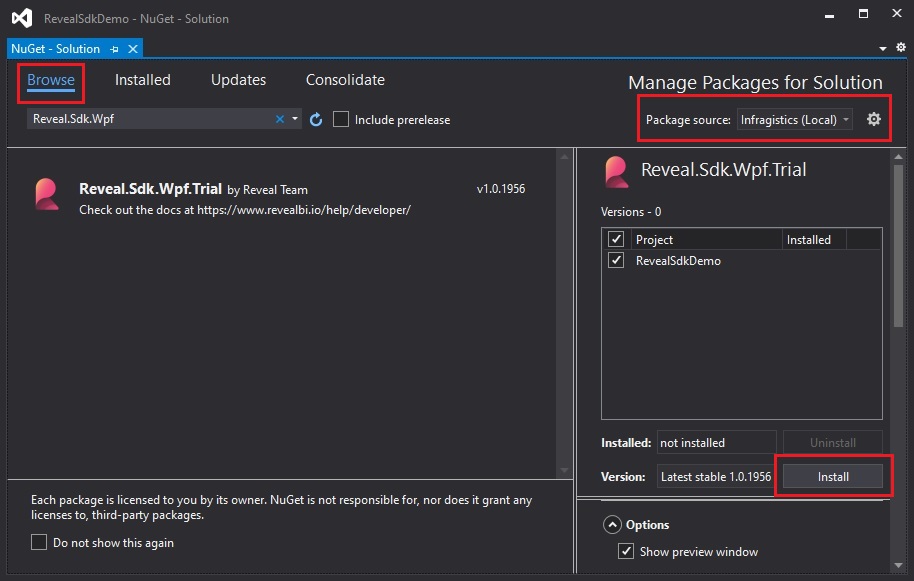Click the disabled Uninstall button
This screenshot has height=581, width=914.
pyautogui.click(x=832, y=443)
